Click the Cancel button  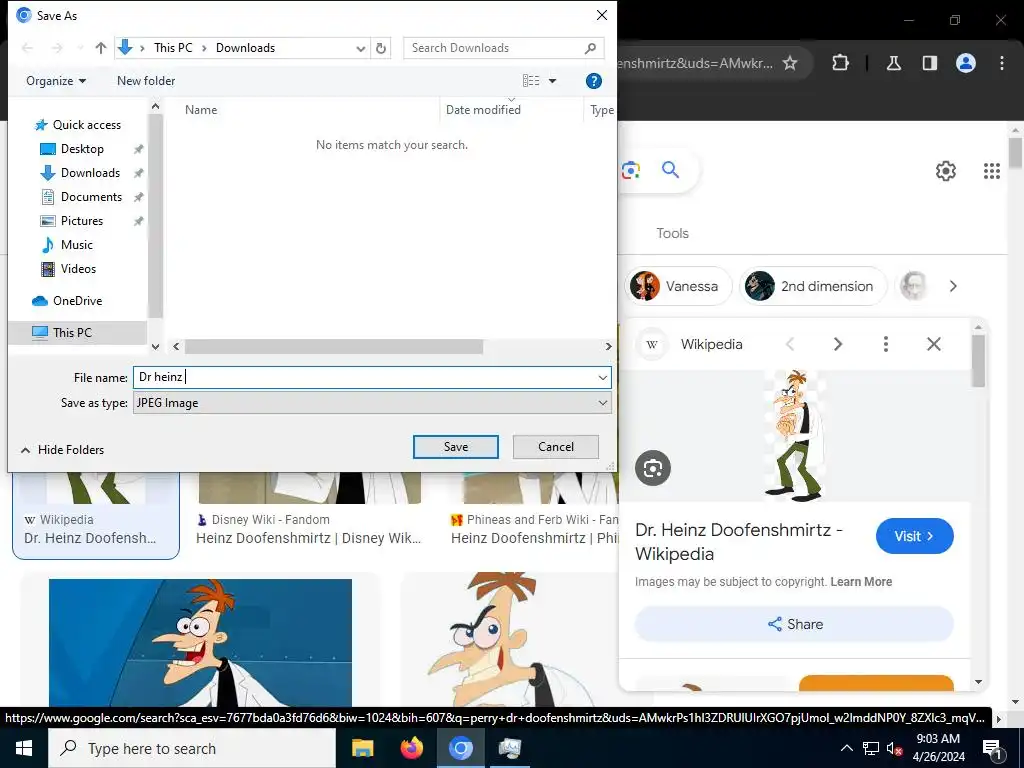point(556,447)
